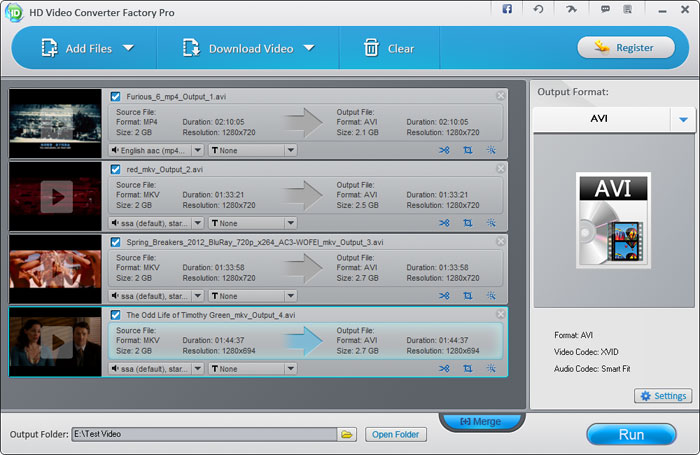Play The Odd Life of Timothy Green thumbnail
Image resolution: width=700 pixels, height=455 pixels.
(56, 342)
